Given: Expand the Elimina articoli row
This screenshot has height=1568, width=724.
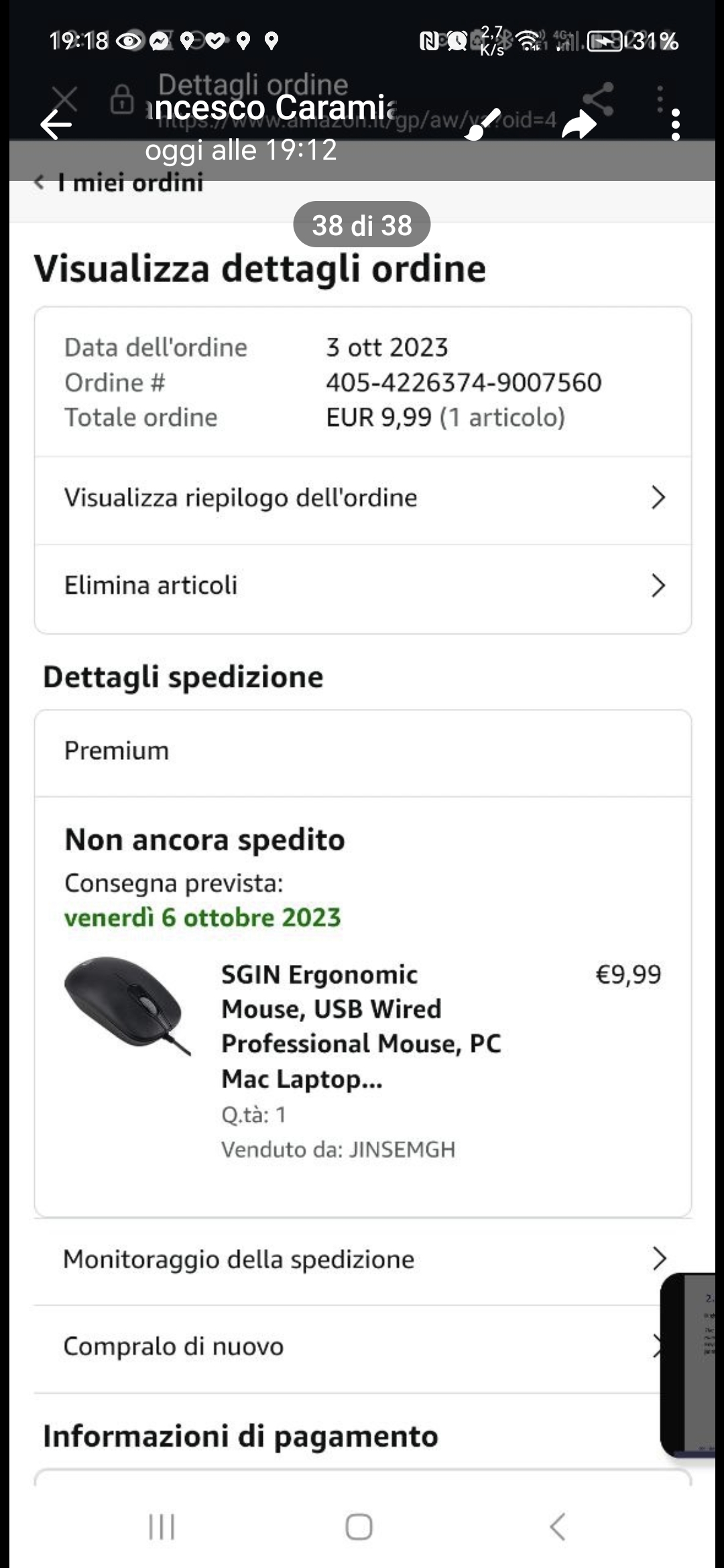Looking at the screenshot, I should (x=362, y=586).
